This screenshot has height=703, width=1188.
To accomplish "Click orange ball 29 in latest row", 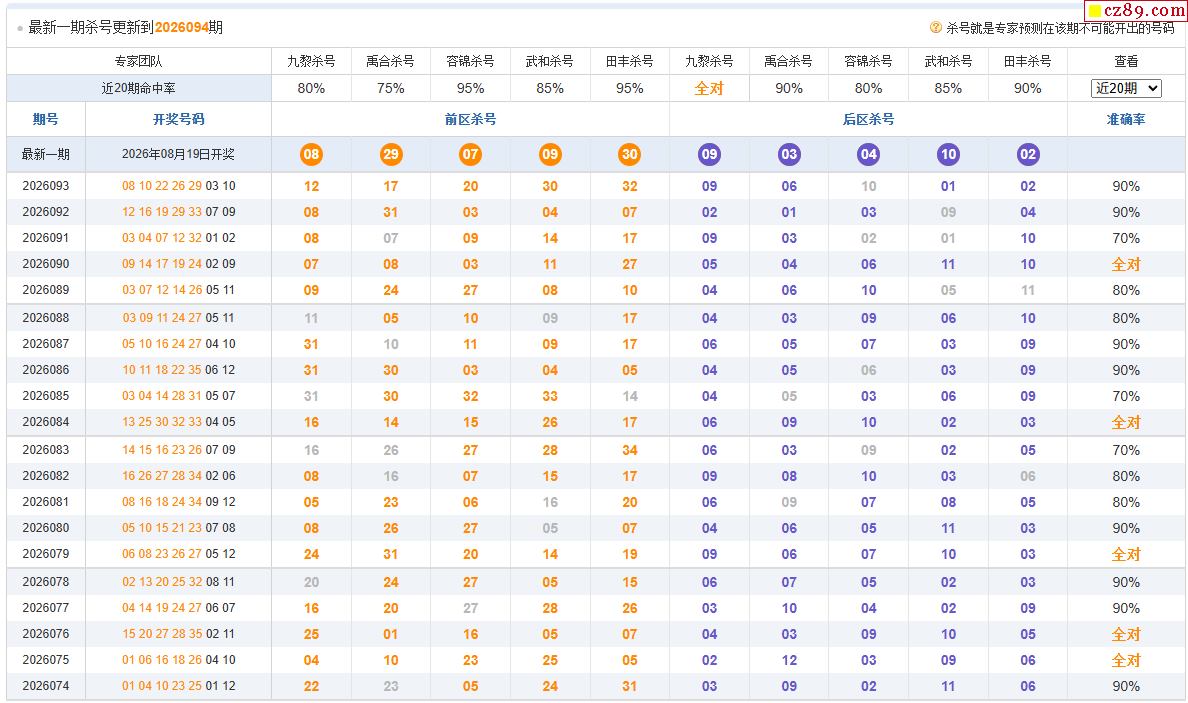I will point(391,154).
